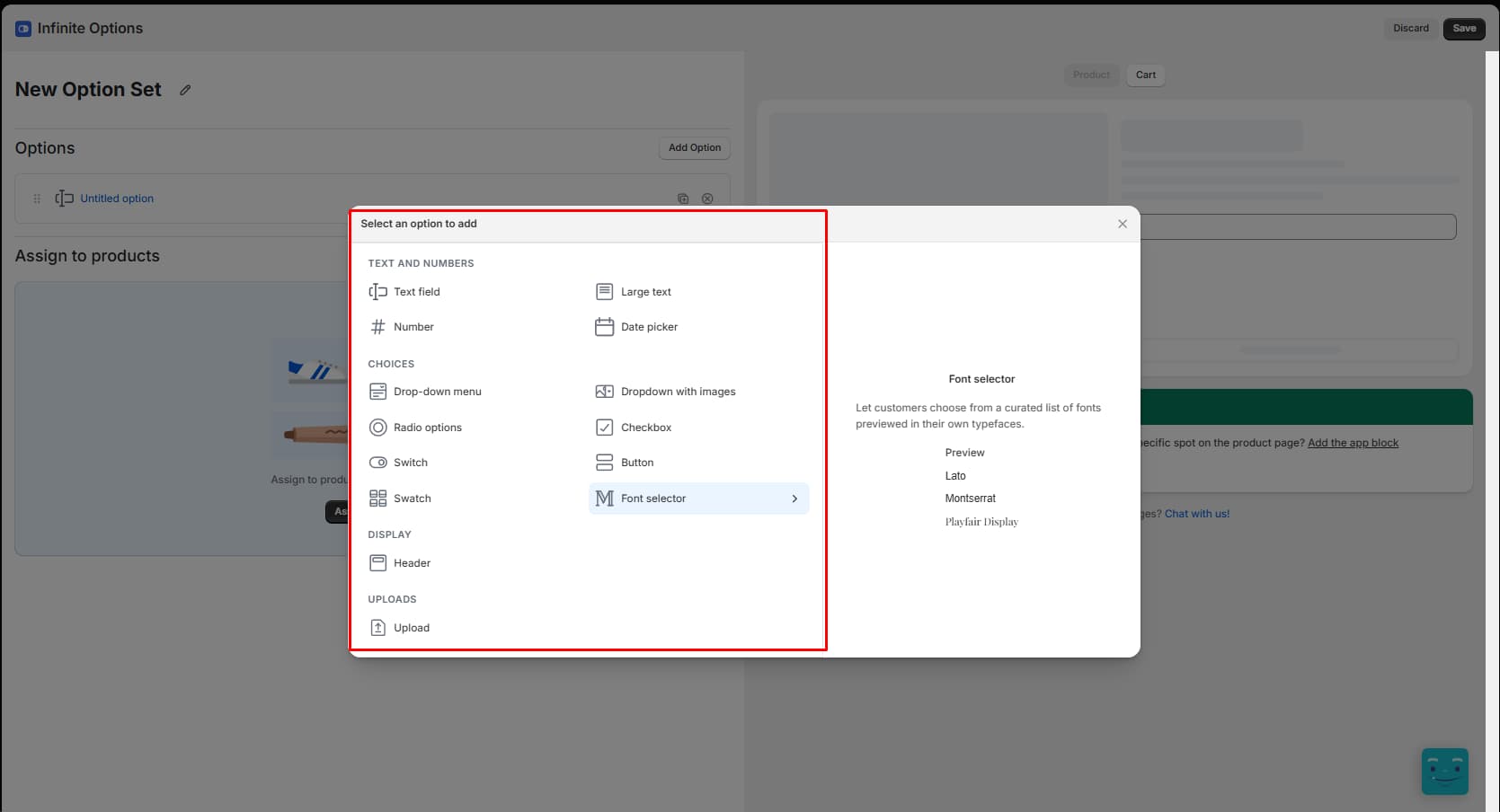
Task: Add the Upload option label
Action: tap(412, 628)
